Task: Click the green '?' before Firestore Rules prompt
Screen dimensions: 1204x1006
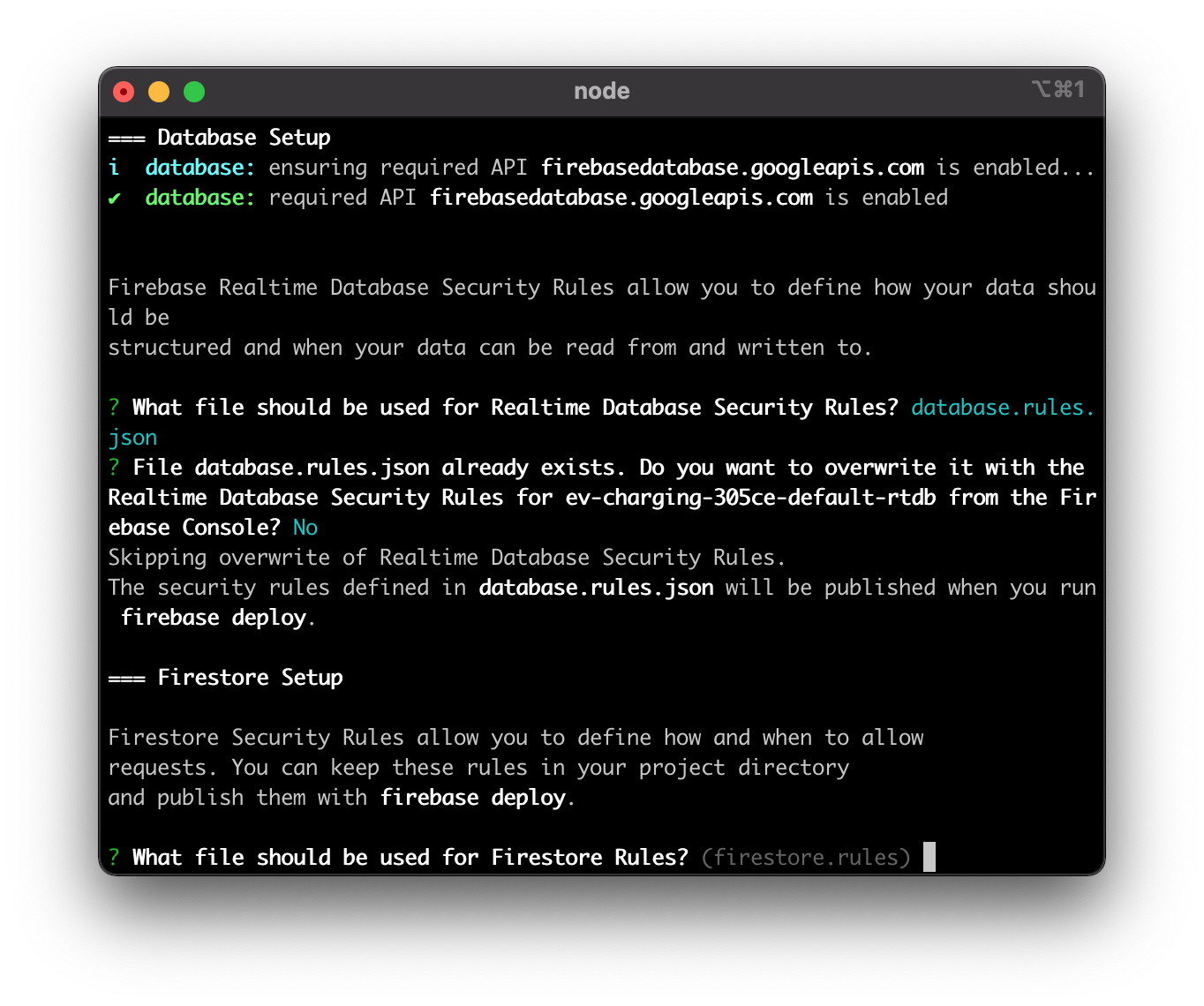Action: (x=114, y=858)
